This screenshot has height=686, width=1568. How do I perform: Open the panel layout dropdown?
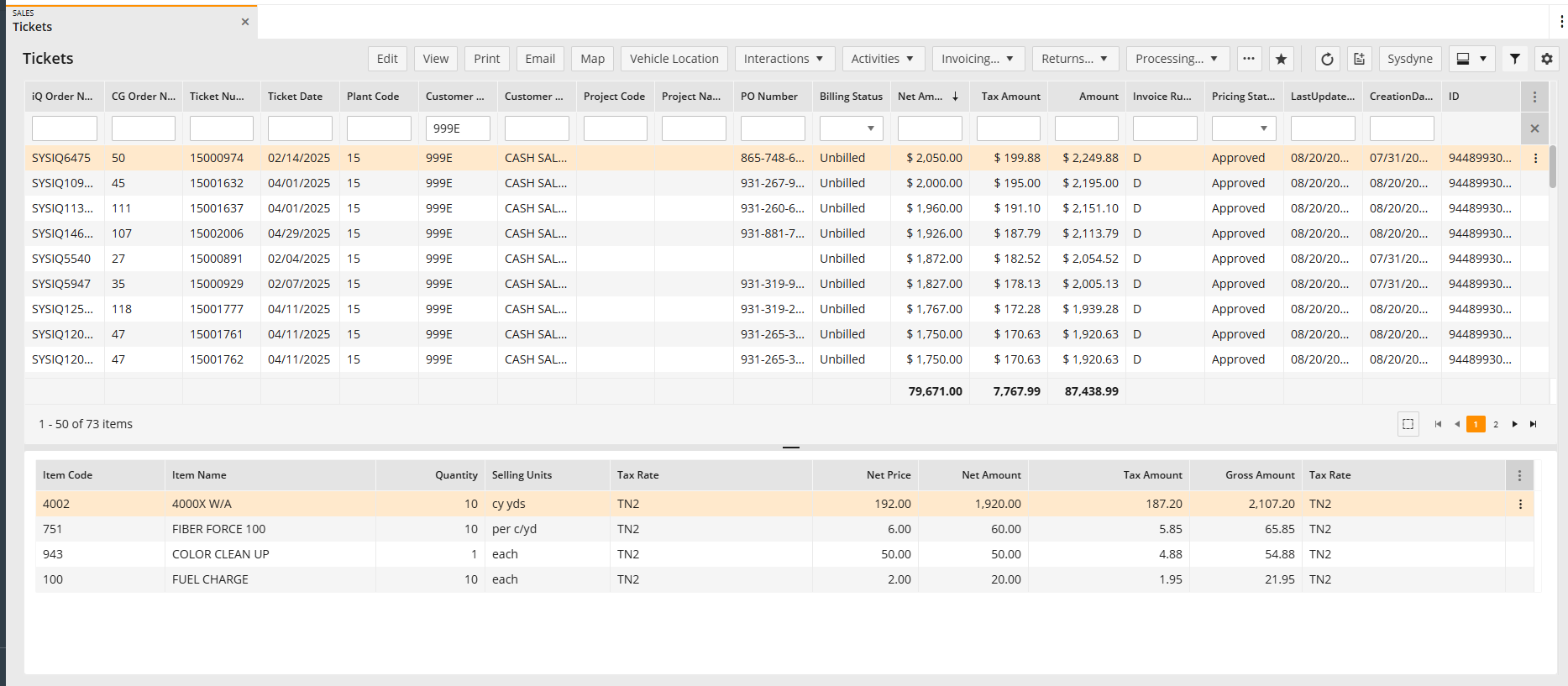(1471, 59)
